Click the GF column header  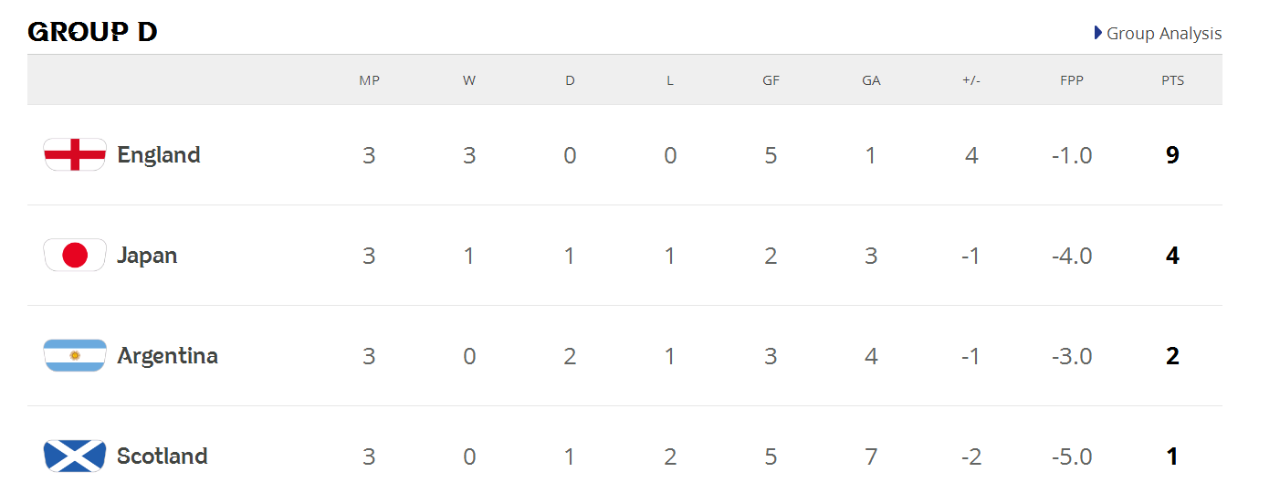point(771,80)
